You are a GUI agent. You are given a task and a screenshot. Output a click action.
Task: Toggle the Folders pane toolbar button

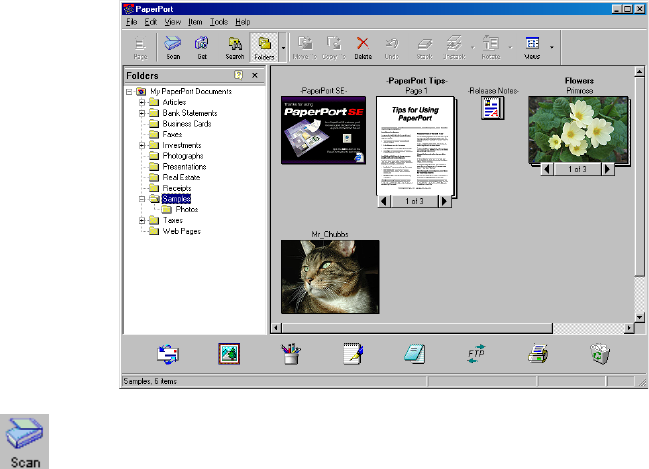(264, 46)
